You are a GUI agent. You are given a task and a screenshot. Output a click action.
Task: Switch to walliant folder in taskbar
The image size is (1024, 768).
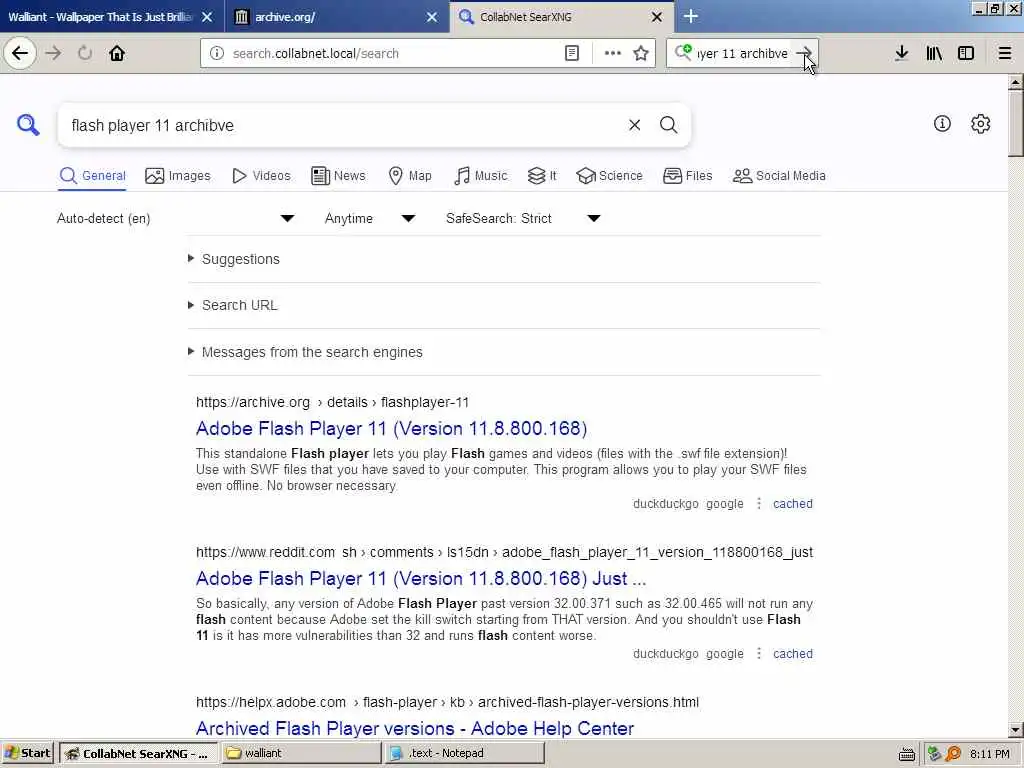[x=301, y=754]
